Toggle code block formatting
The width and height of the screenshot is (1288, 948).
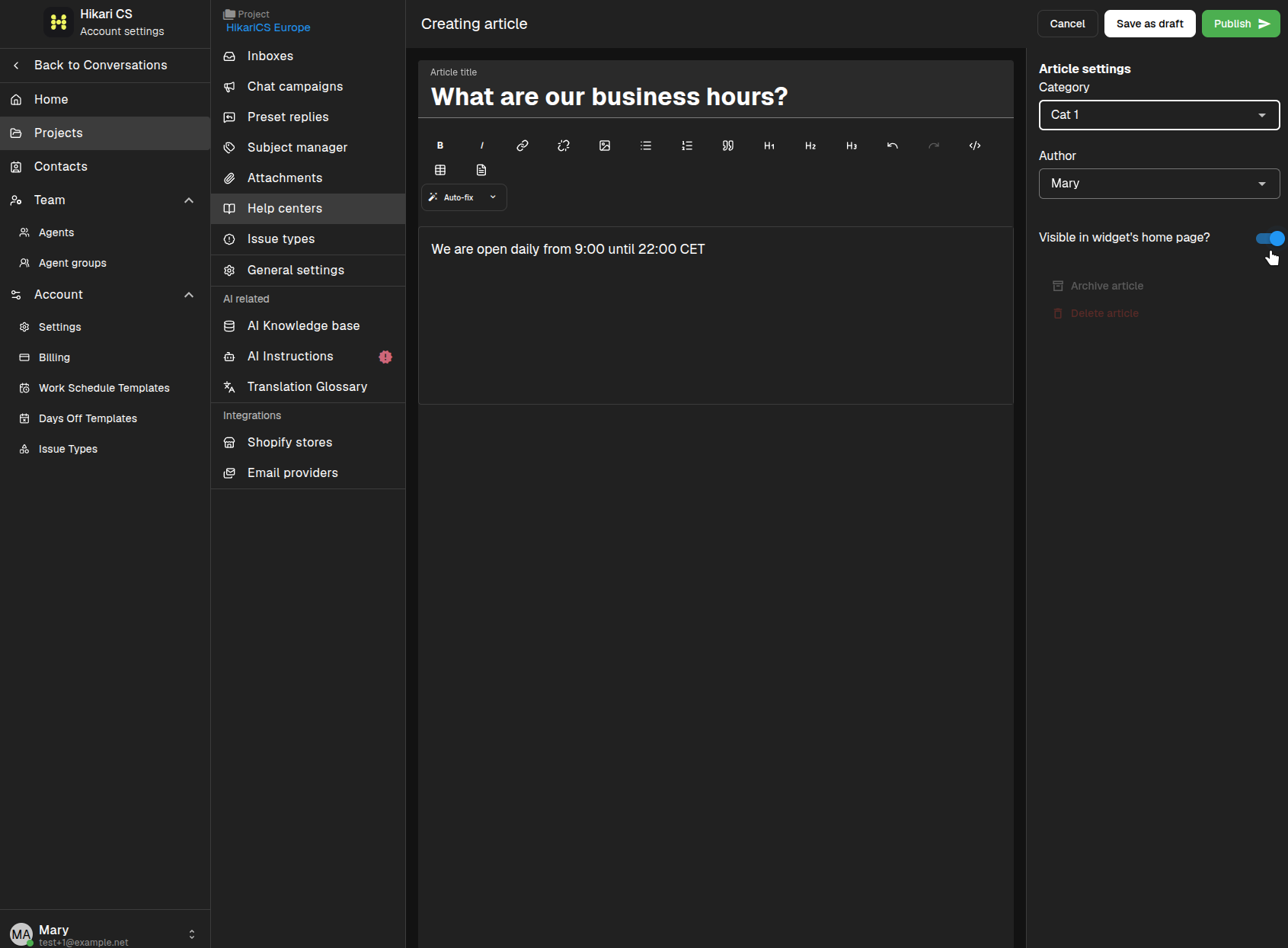coord(975,146)
